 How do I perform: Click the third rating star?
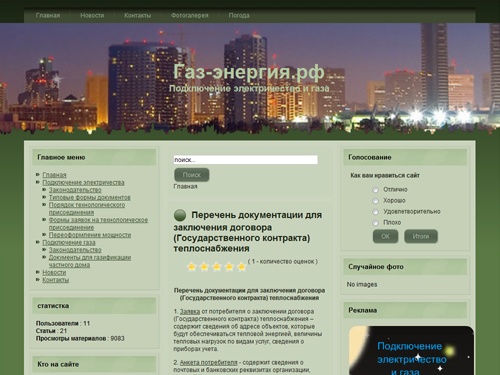[x=217, y=267]
